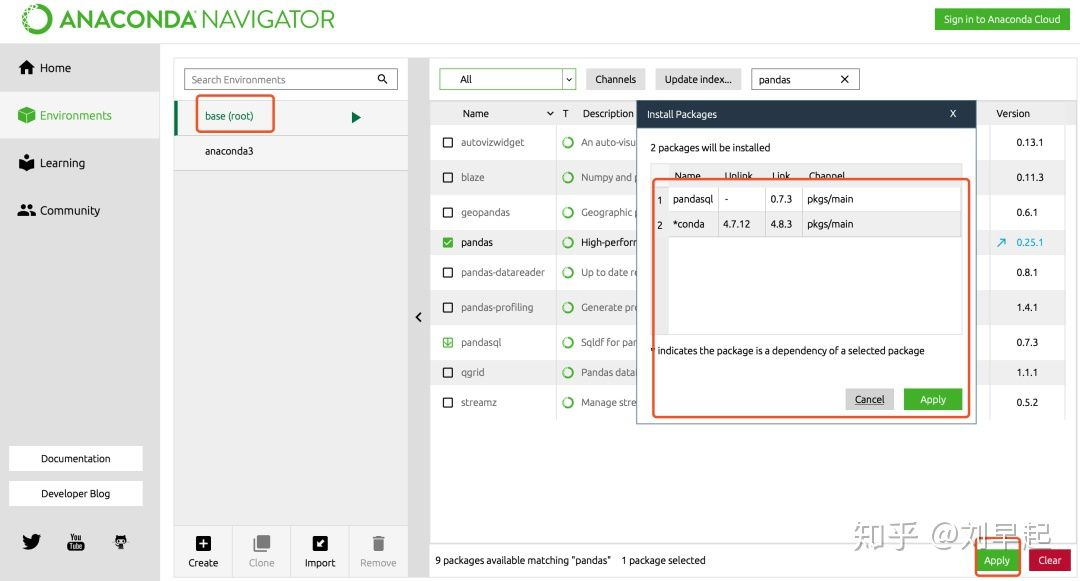Check the streamz package checkbox
The image size is (1080, 581).
pos(448,403)
